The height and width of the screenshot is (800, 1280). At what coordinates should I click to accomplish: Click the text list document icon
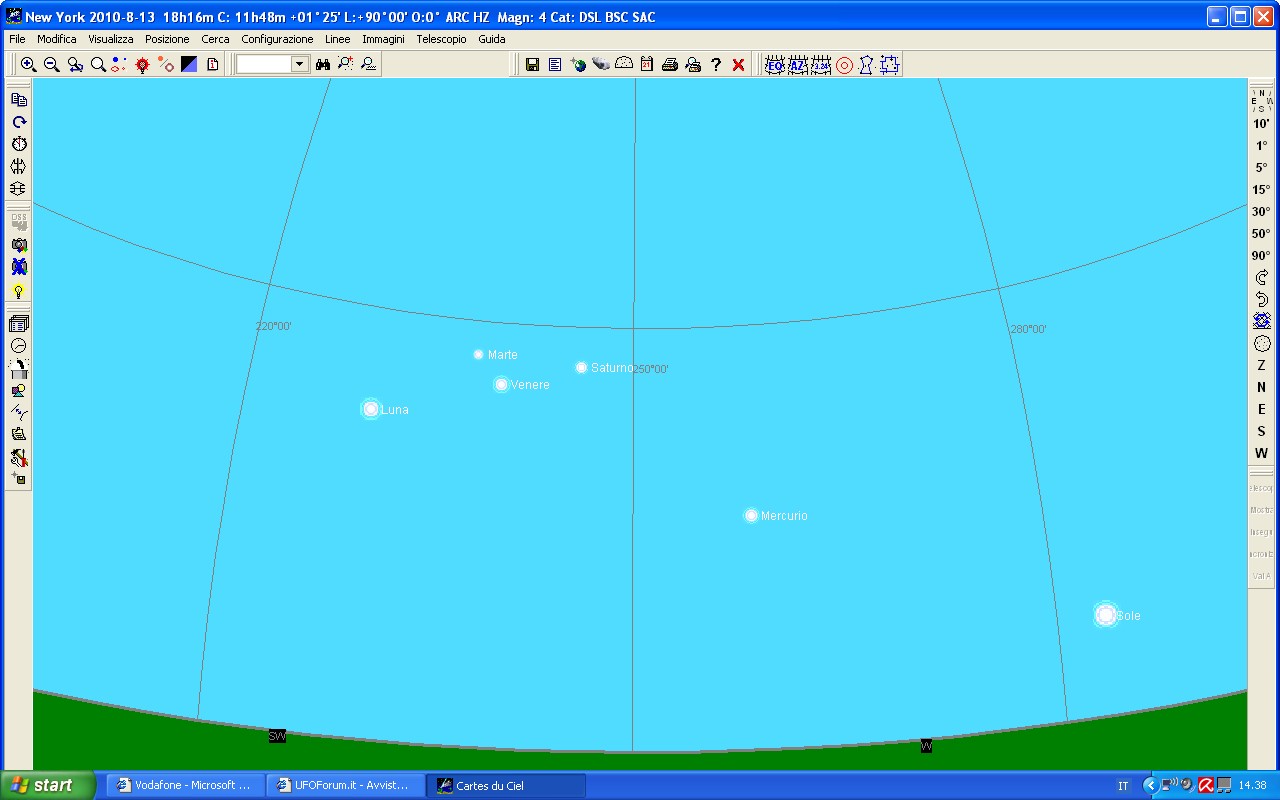coord(555,64)
